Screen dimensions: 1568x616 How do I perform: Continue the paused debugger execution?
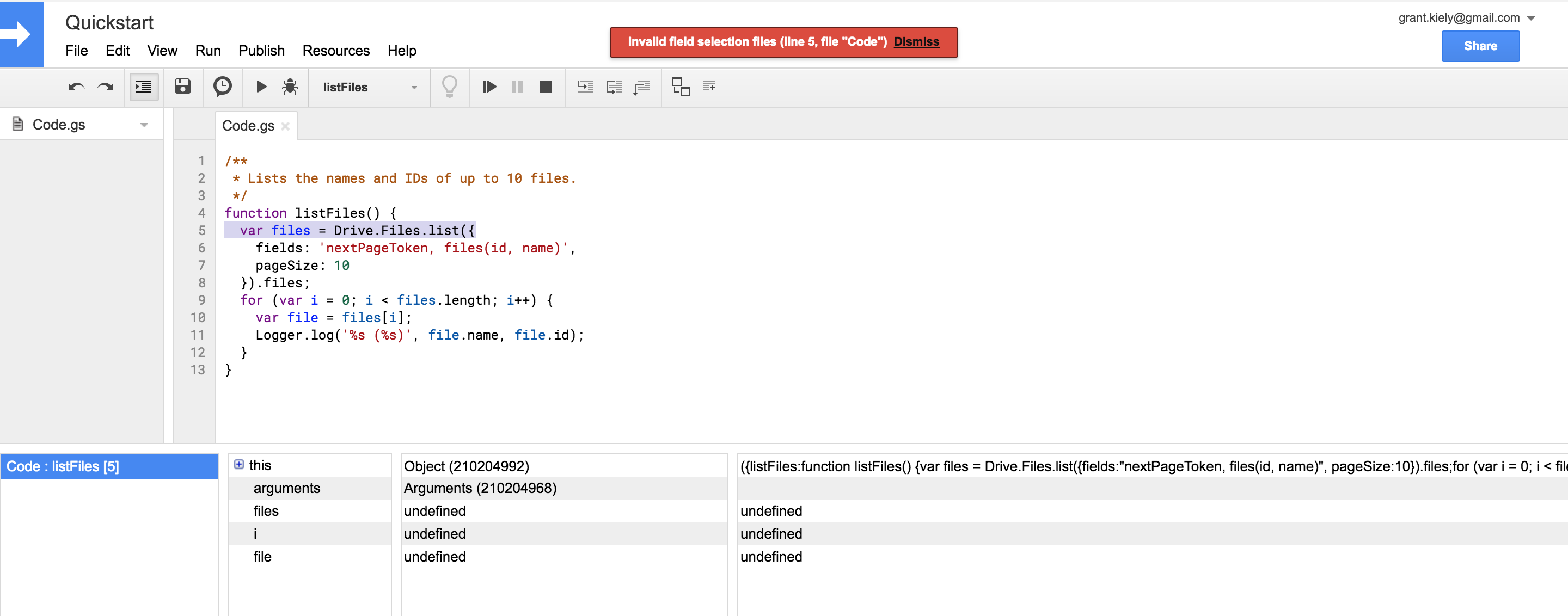pos(489,87)
